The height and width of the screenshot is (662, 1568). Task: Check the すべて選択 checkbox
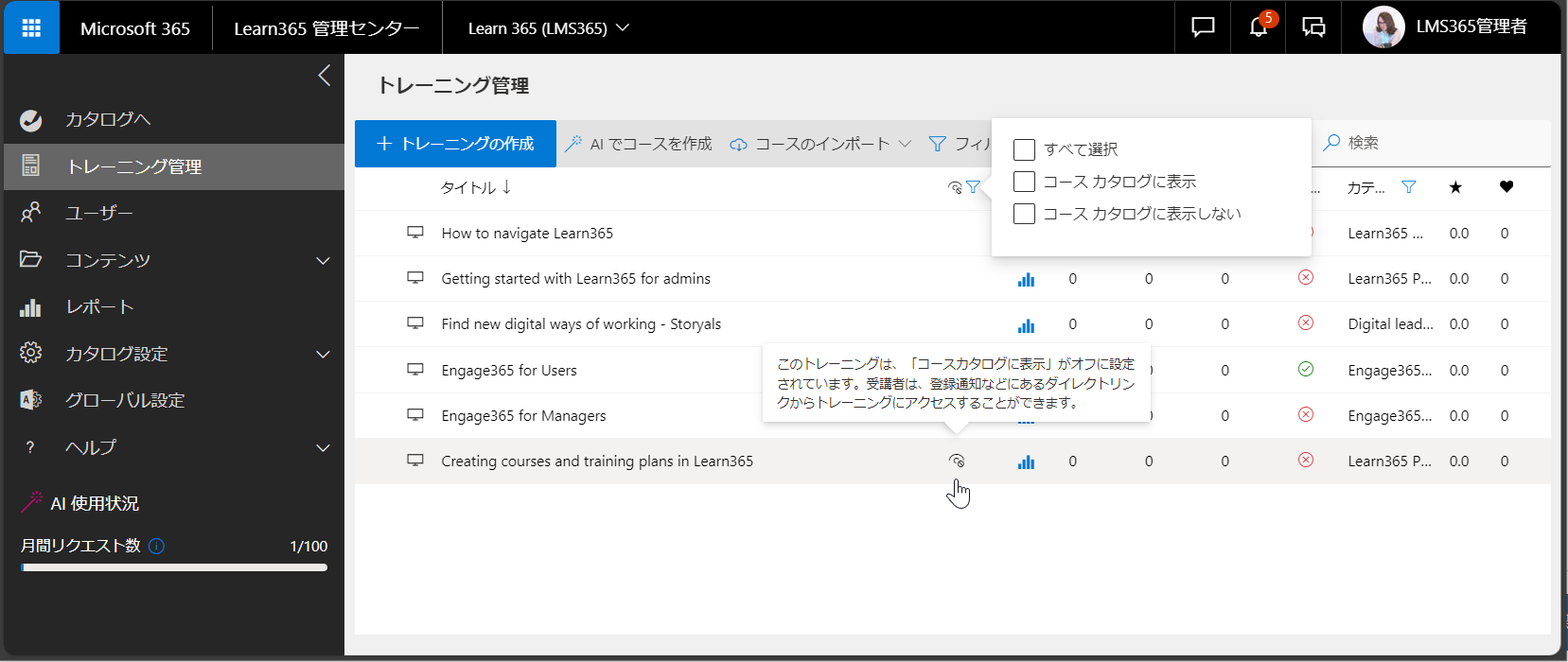click(x=1024, y=149)
